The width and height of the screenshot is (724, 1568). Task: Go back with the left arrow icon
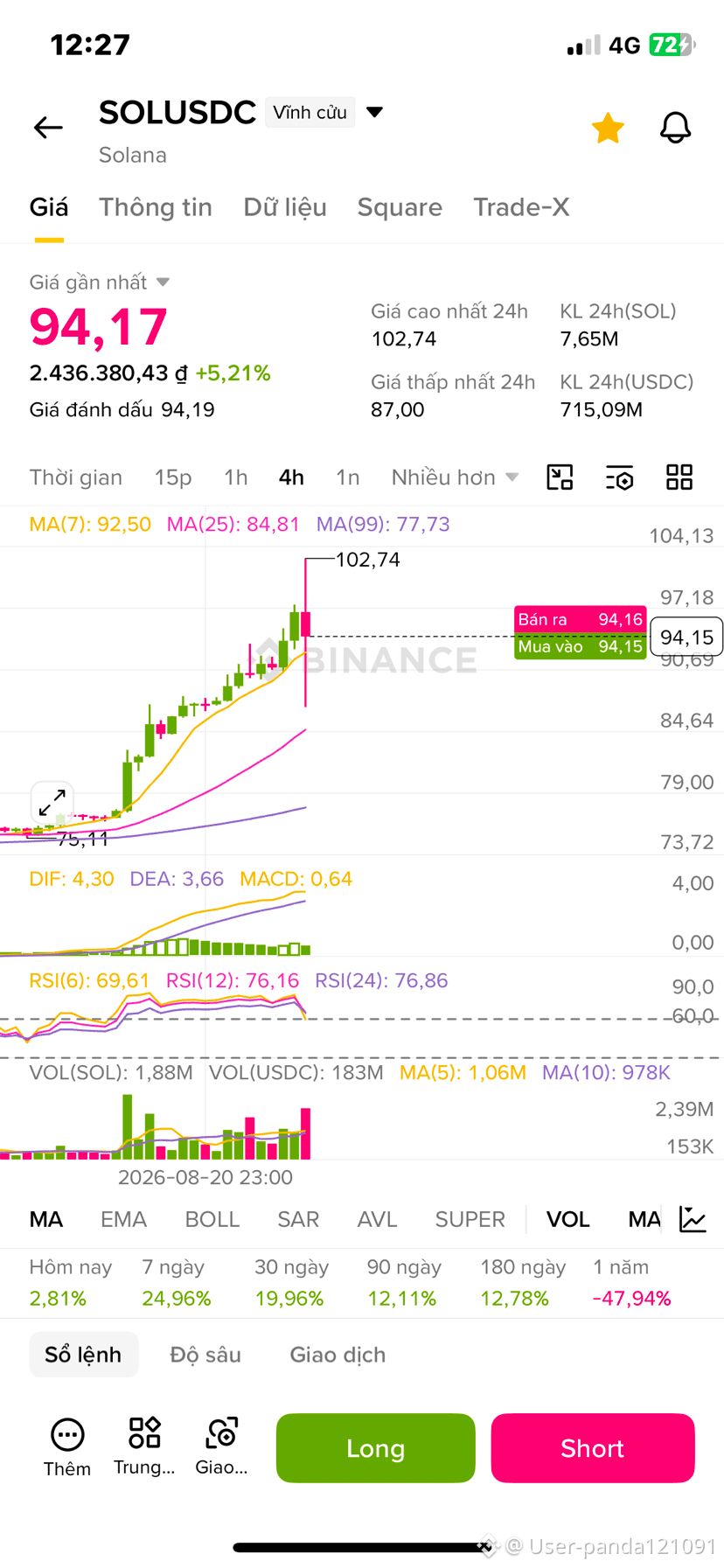pos(48,128)
